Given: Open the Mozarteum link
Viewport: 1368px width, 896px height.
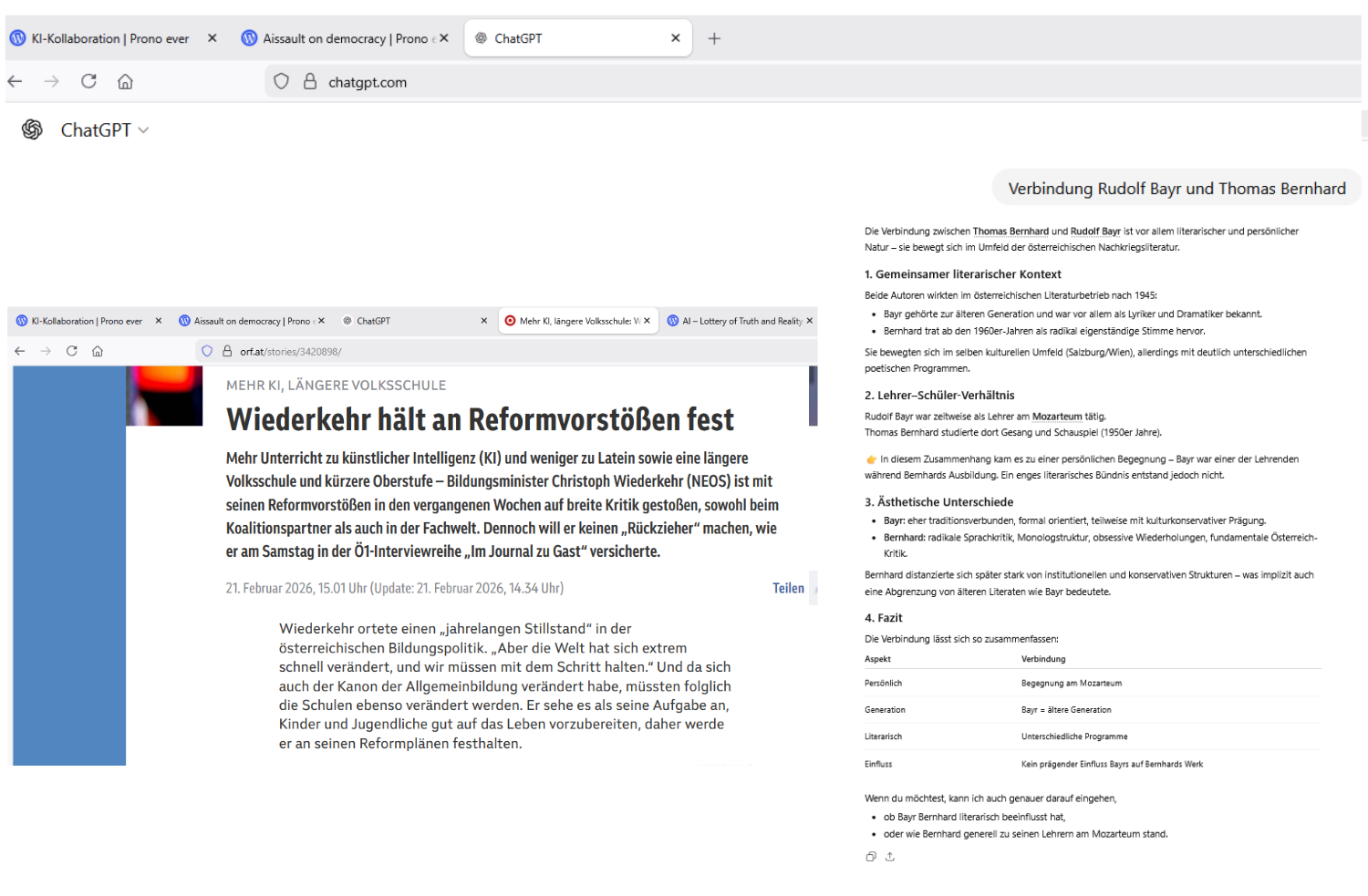Looking at the screenshot, I should coord(1057,417).
